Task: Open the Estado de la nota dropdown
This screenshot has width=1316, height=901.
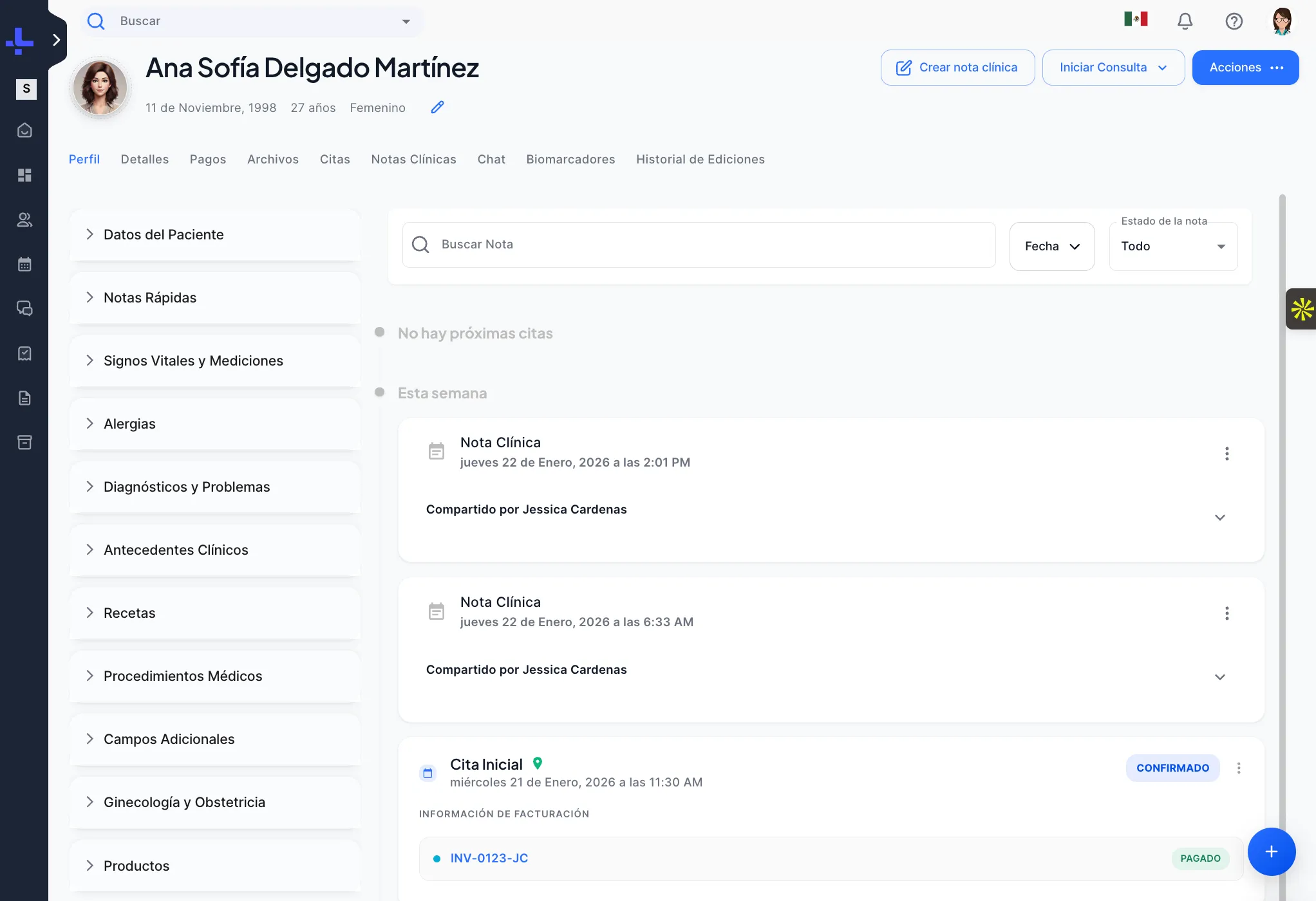Action: (x=1172, y=246)
